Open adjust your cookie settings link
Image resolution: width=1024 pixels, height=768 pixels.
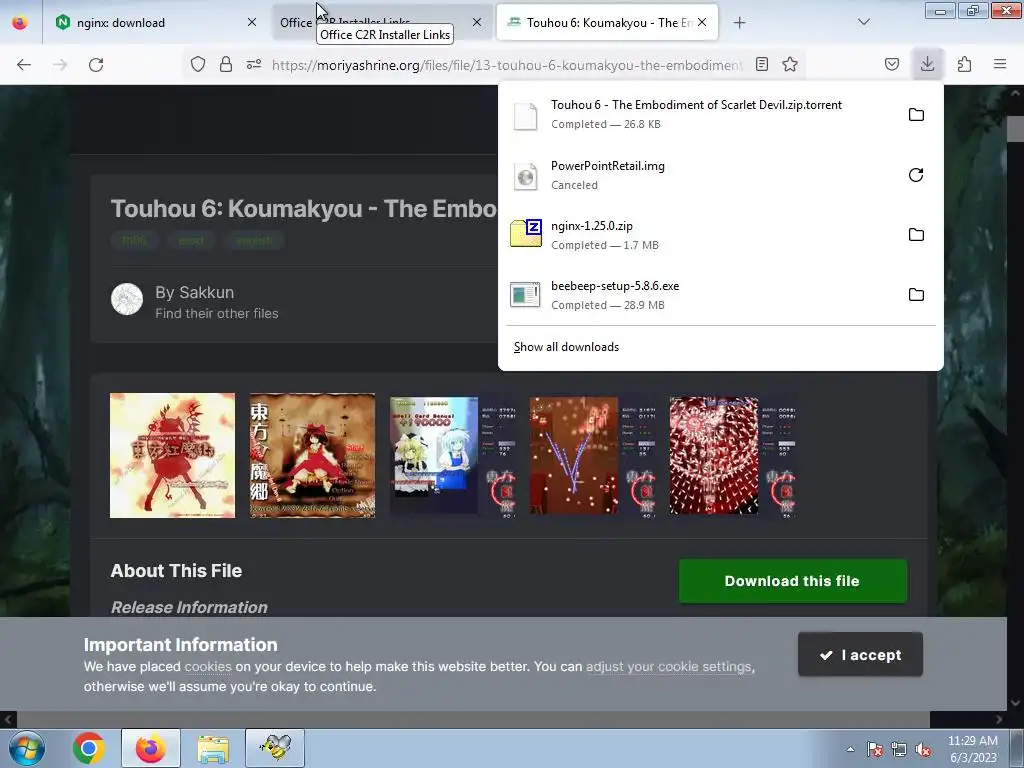[x=668, y=667]
